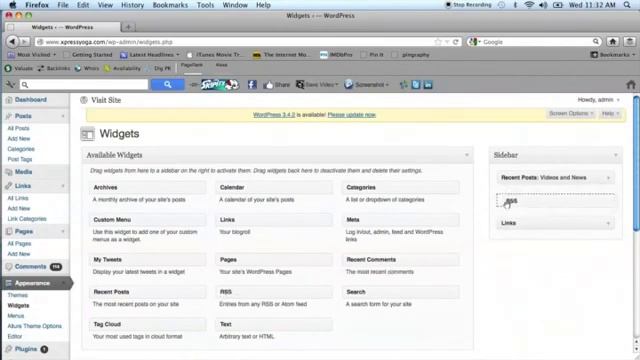Expand Screen Options dropdown
Image resolution: width=640 pixels, height=360 pixels.
click(571, 113)
